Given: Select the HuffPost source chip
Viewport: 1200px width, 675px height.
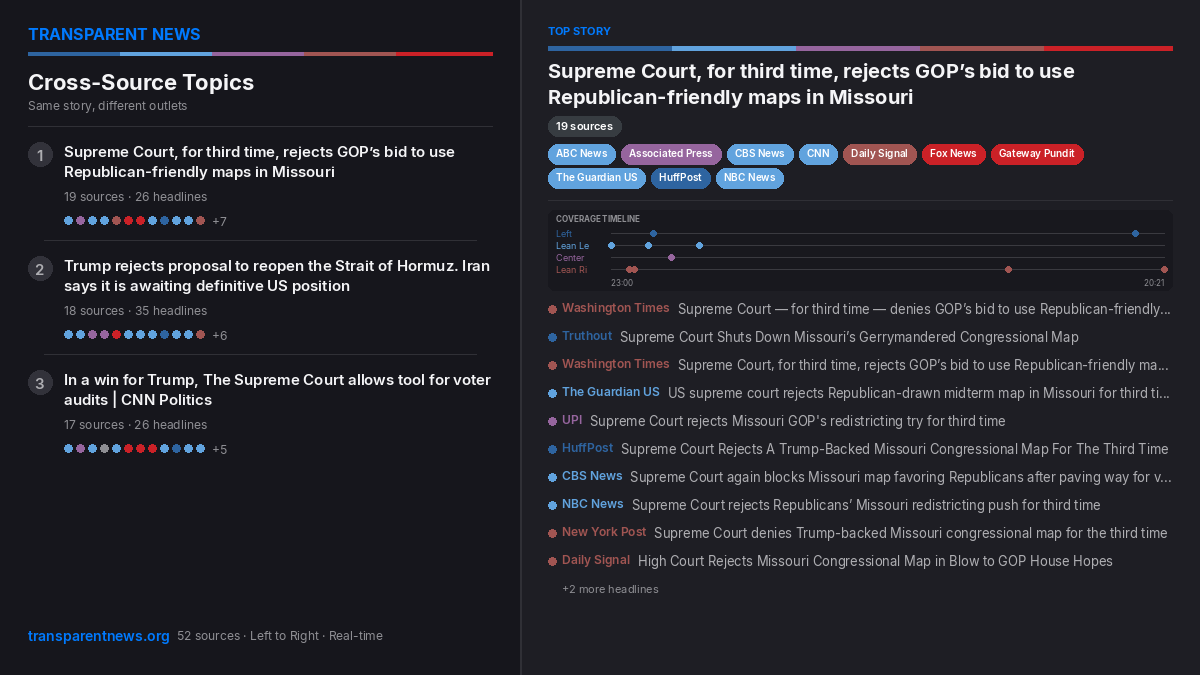Looking at the screenshot, I should click(680, 178).
